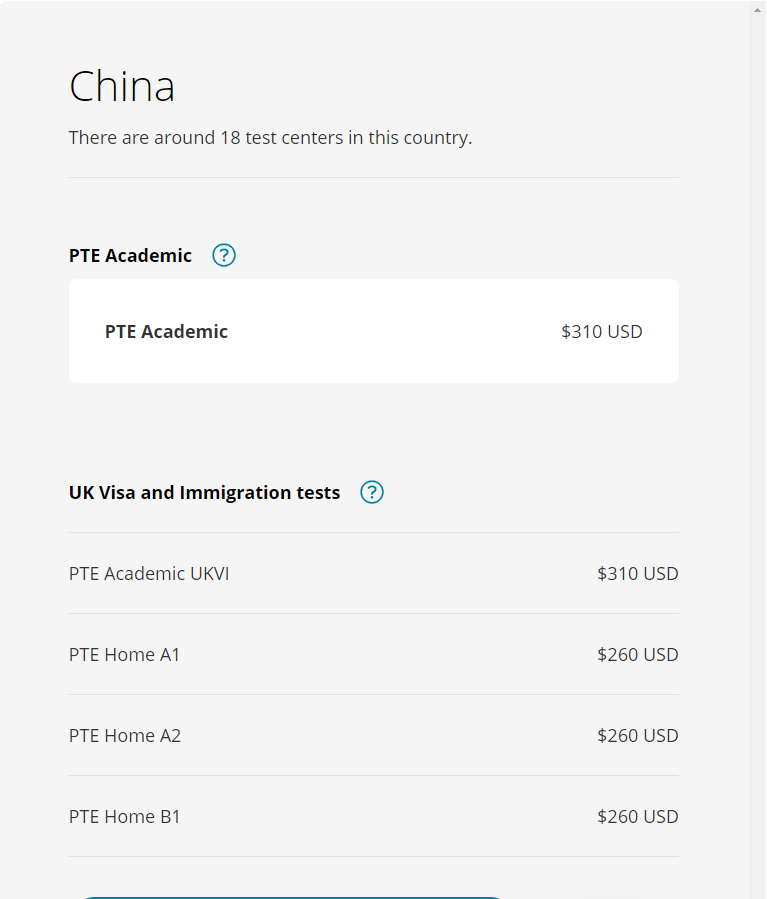Viewport: 767px width, 899px height.
Task: Click the PTE Academic section heading
Action: (x=130, y=255)
